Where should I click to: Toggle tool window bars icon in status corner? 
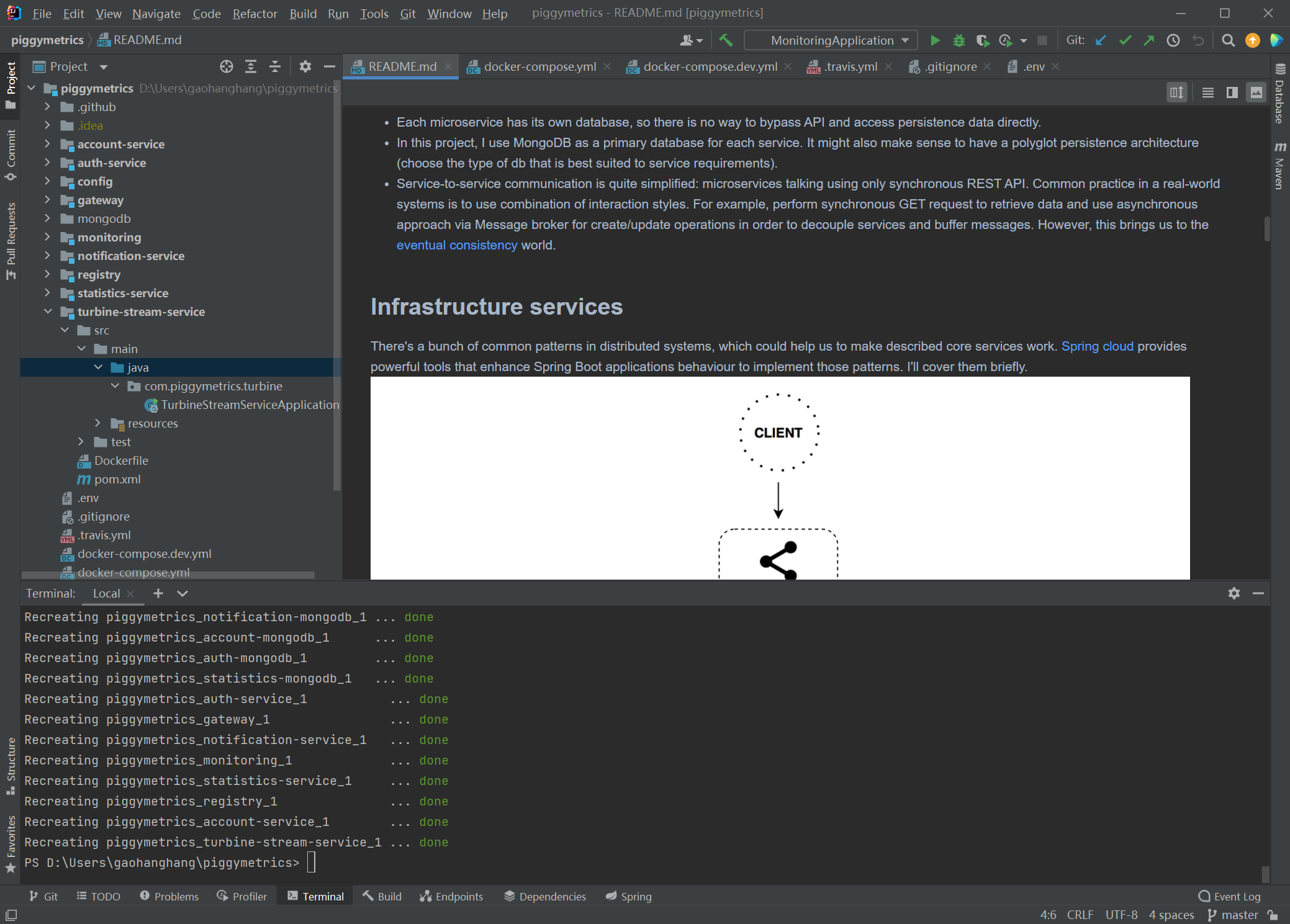point(11,915)
